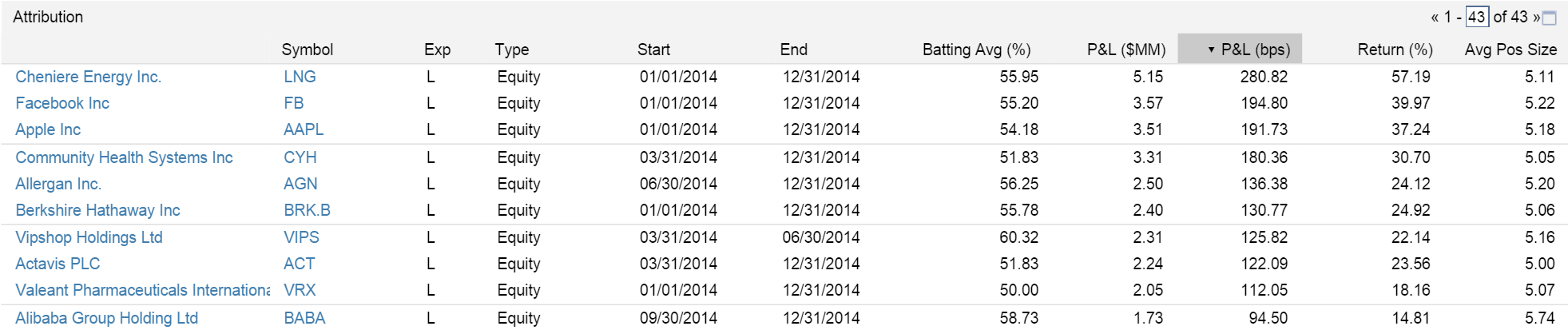Select the BRK.B ticker symbol

tap(307, 210)
